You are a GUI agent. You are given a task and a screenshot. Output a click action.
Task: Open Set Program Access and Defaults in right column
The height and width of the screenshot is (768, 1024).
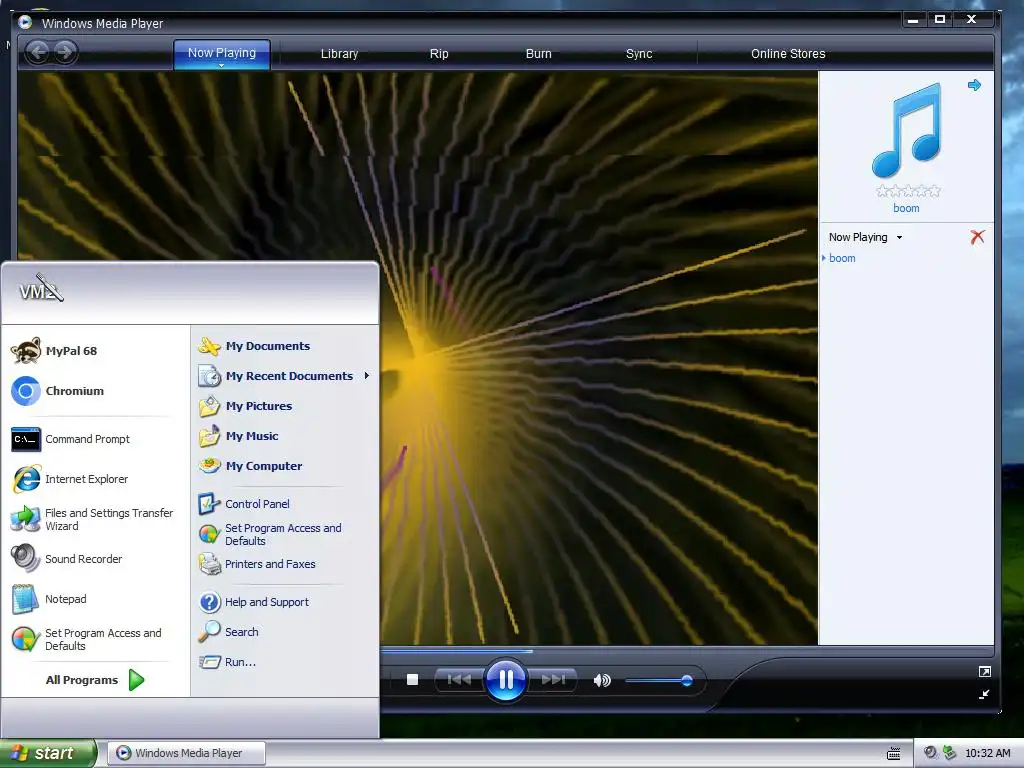click(285, 534)
